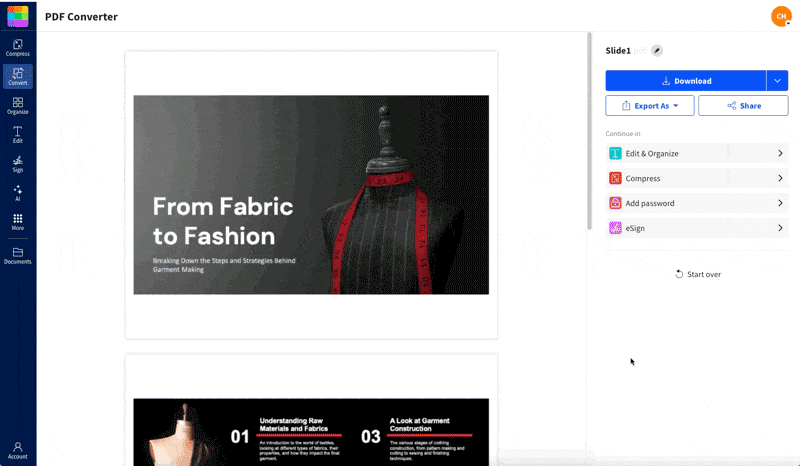Viewport: 800px width, 466px height.
Task: Click the blue Download button
Action: [685, 81]
